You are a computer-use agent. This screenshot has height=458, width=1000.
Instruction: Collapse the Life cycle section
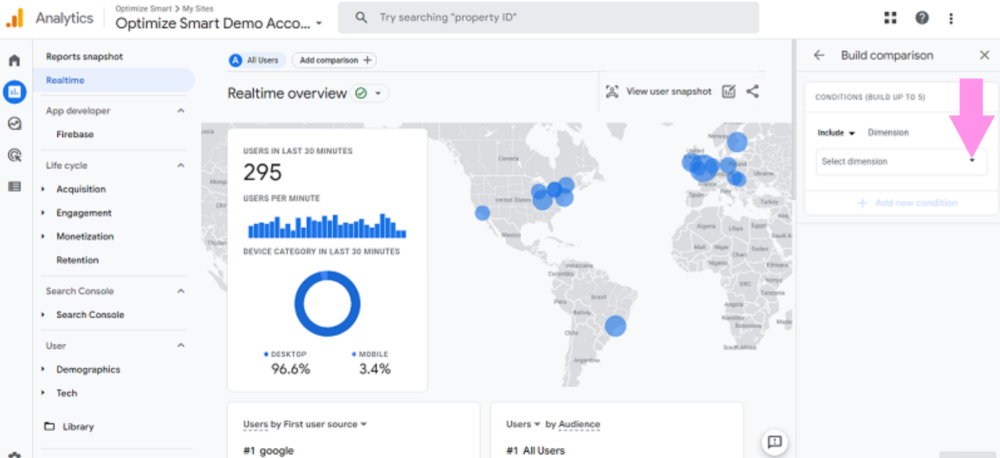(x=181, y=165)
